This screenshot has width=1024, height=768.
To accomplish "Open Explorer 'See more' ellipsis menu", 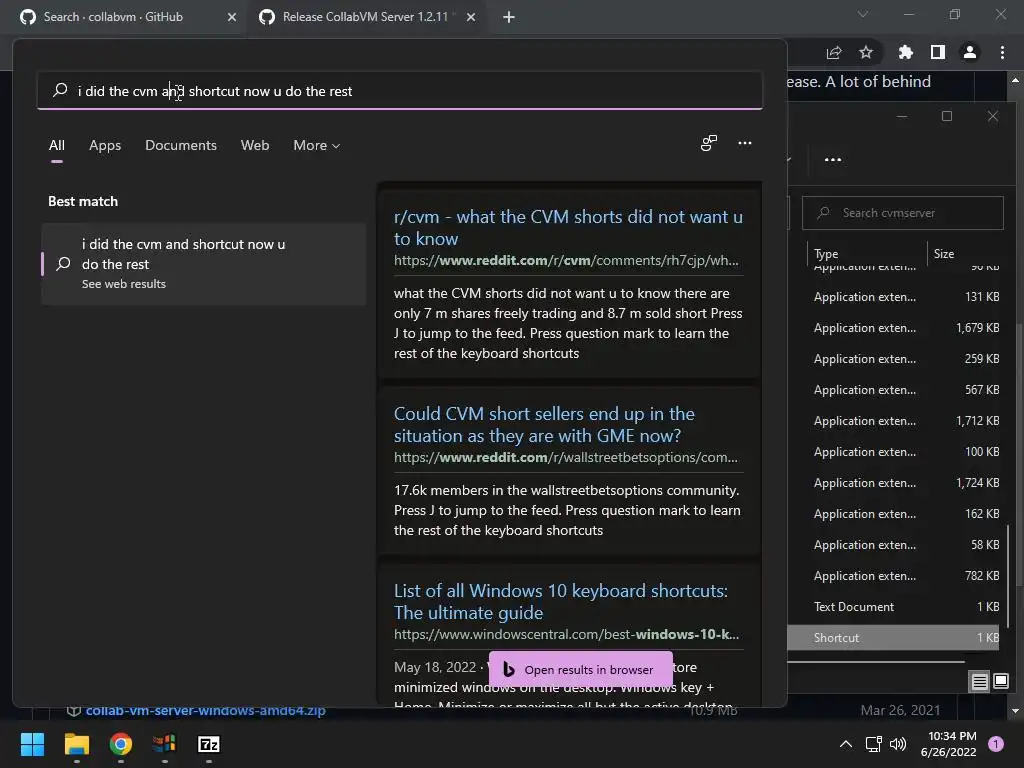I will click(x=833, y=159).
